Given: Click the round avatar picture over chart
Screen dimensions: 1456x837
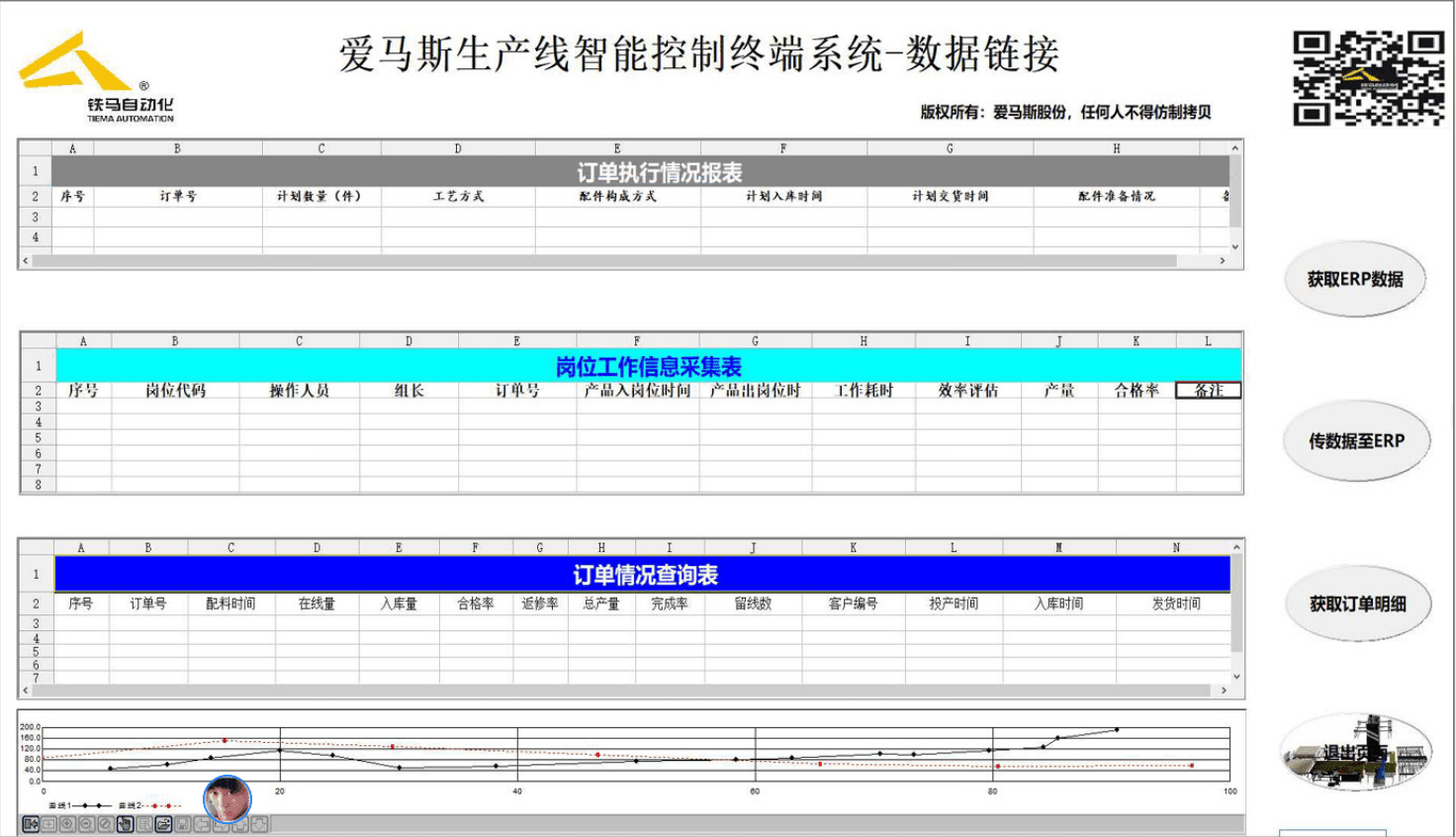Looking at the screenshot, I should 227,799.
